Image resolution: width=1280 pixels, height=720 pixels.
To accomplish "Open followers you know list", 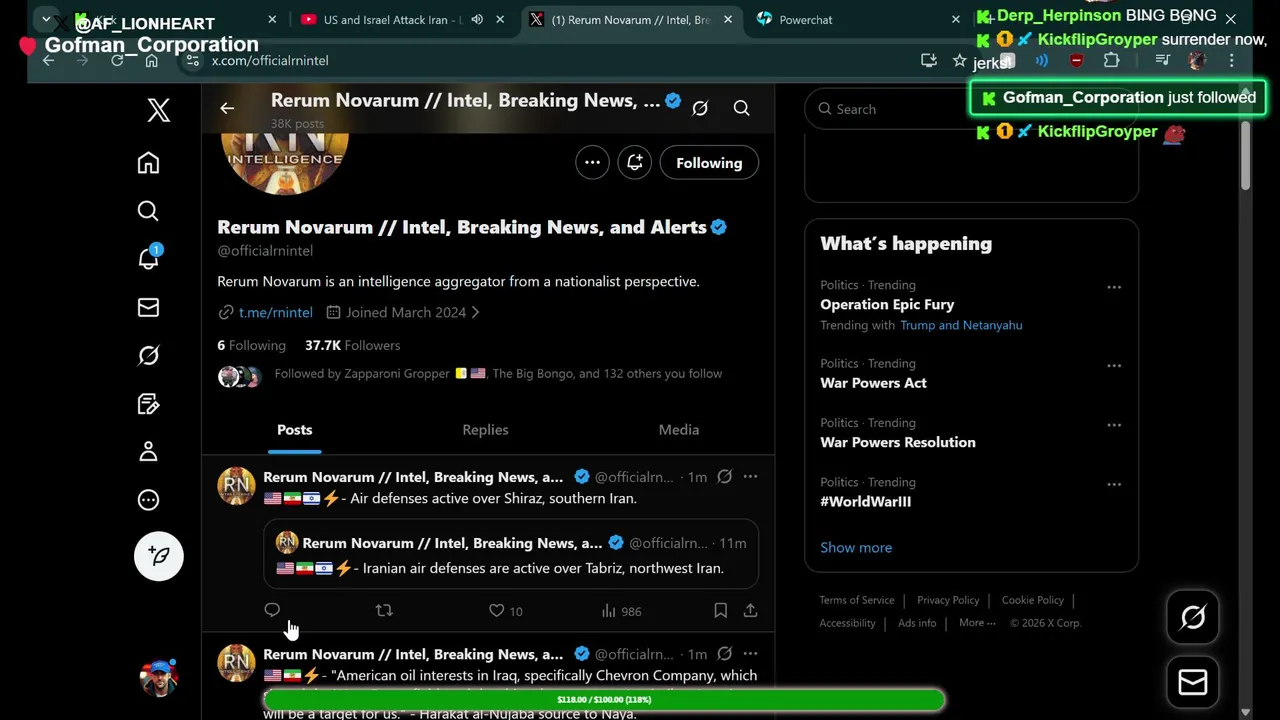I will click(470, 374).
